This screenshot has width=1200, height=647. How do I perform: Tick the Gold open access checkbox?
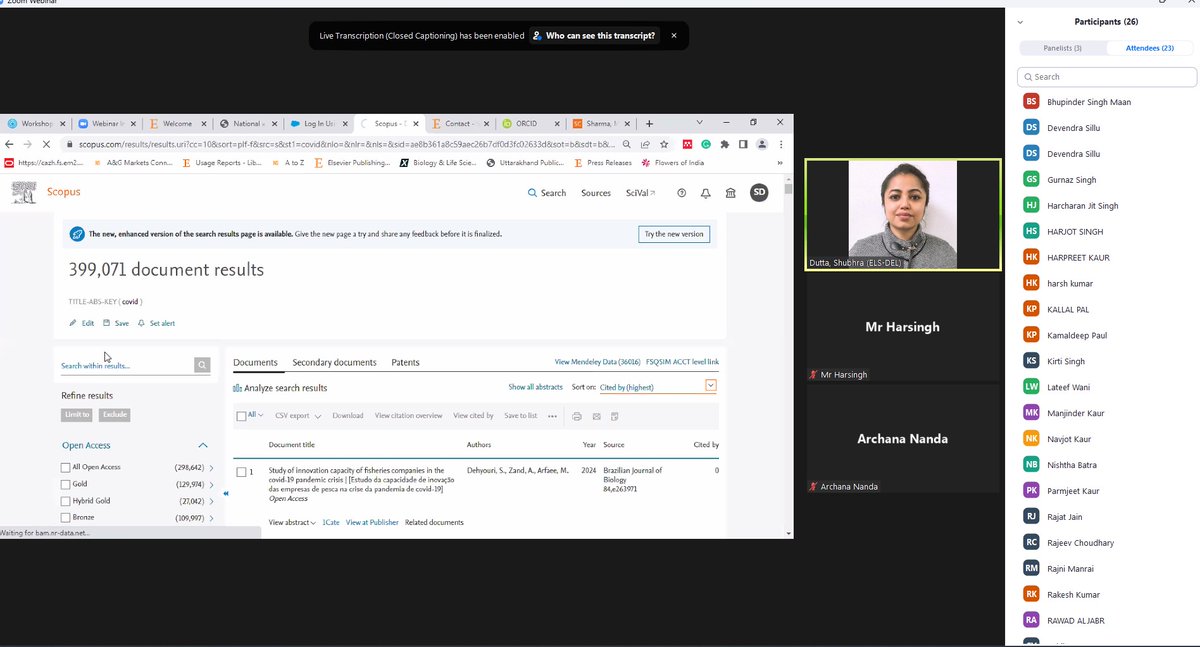(x=66, y=484)
